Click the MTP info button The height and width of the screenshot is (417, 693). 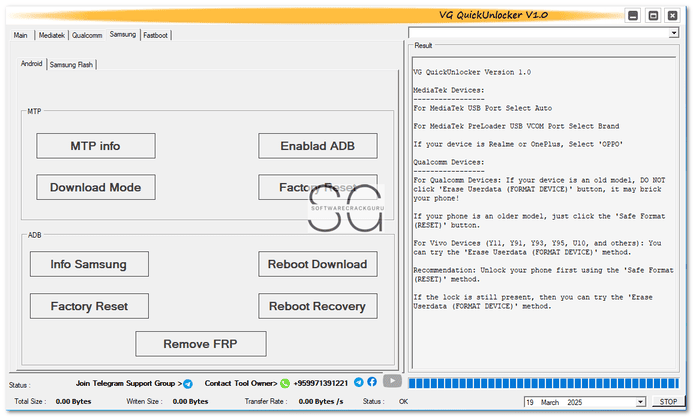point(96,146)
